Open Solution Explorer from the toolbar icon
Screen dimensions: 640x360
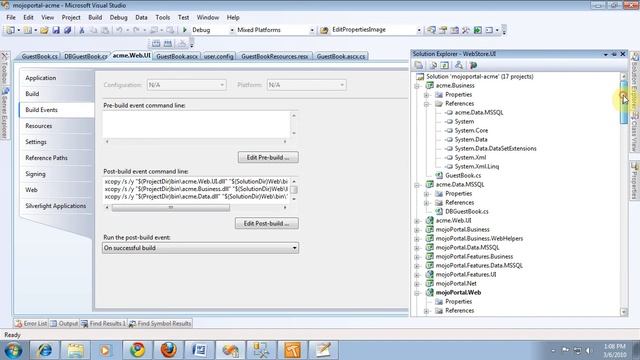tap(431, 30)
